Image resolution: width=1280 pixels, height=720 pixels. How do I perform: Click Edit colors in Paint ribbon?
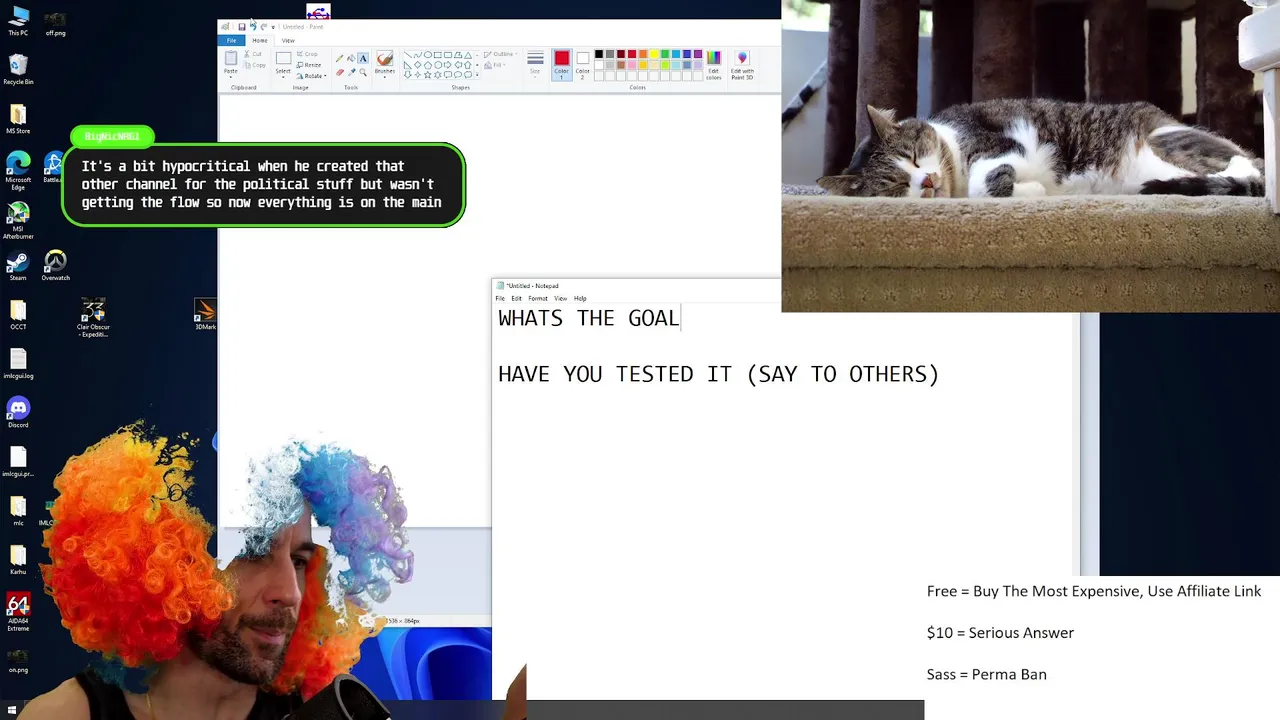[x=713, y=66]
